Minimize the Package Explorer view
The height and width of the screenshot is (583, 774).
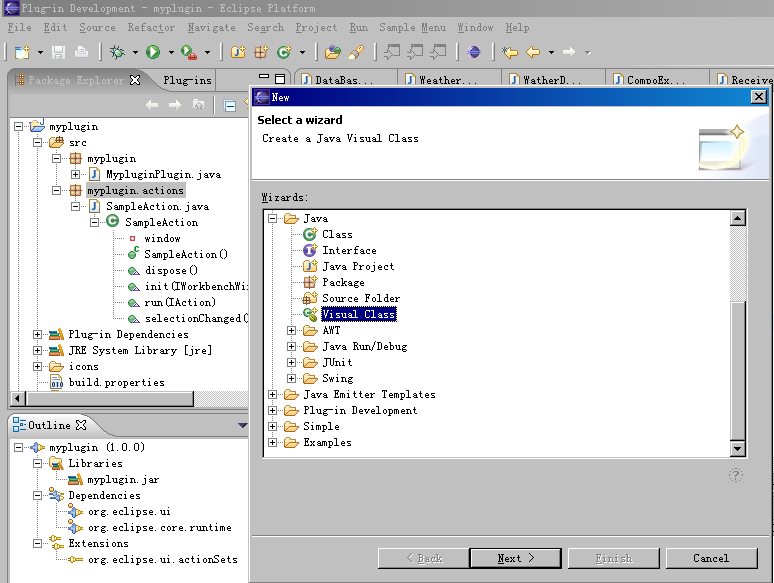pos(264,78)
